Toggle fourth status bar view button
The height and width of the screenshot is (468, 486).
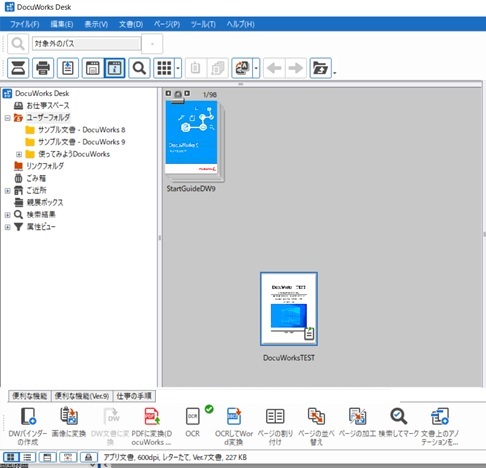point(68,457)
